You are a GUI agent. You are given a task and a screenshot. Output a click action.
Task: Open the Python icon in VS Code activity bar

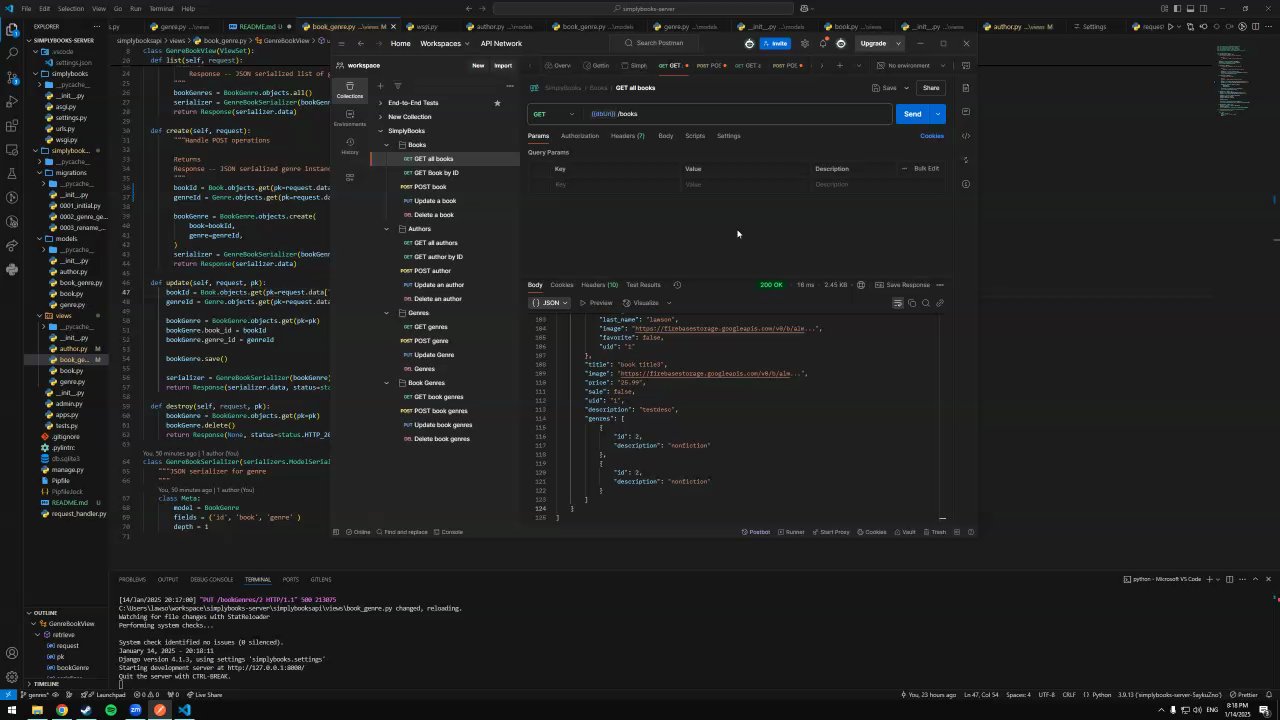[12, 269]
